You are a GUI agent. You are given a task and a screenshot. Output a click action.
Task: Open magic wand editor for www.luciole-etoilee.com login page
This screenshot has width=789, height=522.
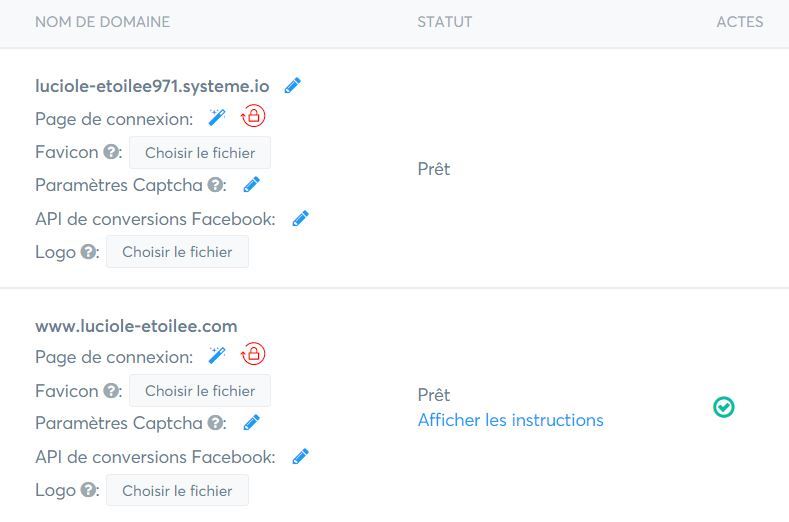point(217,355)
